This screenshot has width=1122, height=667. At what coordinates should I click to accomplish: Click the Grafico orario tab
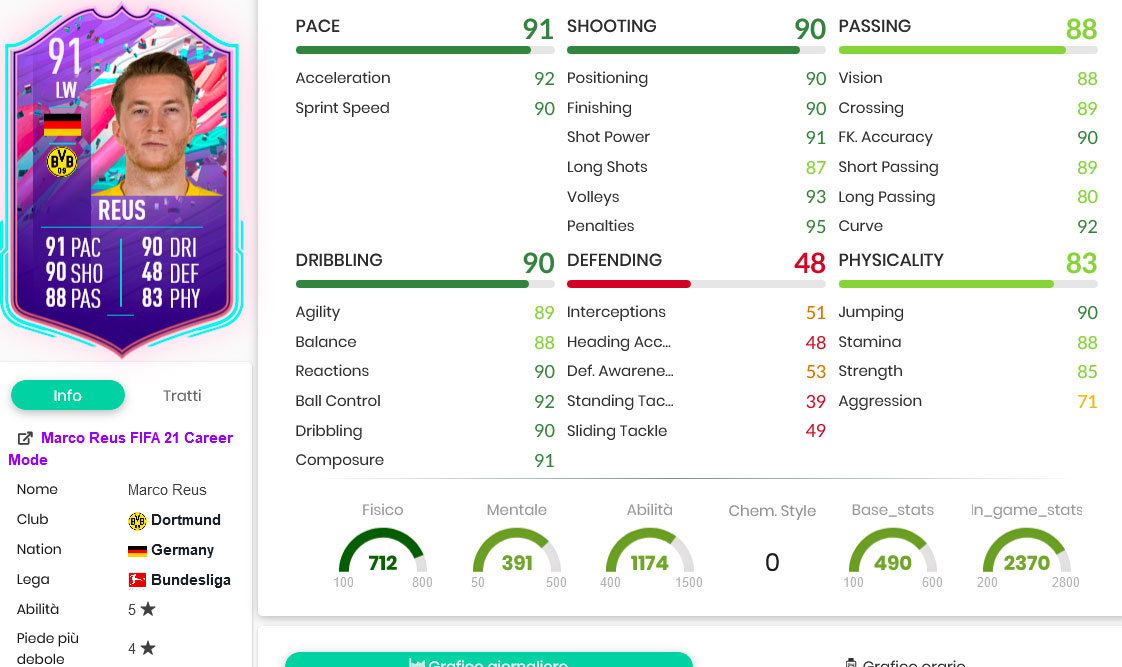[905, 663]
